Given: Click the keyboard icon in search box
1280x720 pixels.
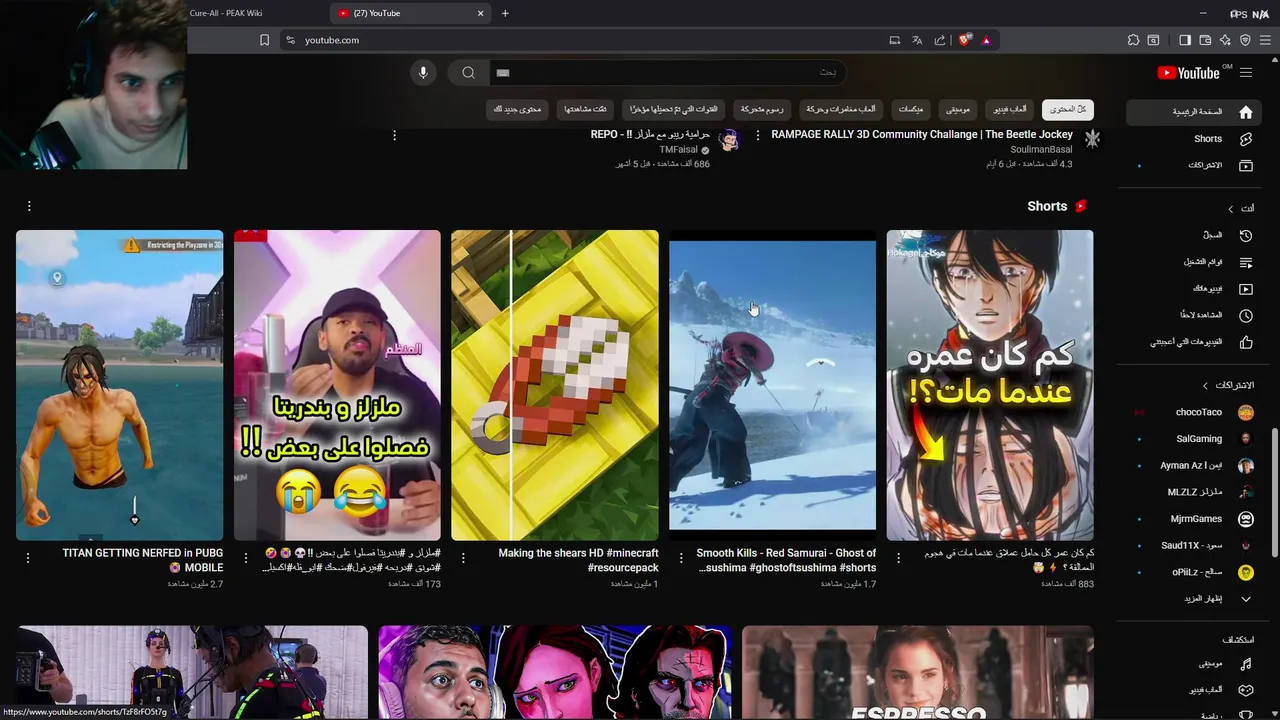Looking at the screenshot, I should pos(503,73).
